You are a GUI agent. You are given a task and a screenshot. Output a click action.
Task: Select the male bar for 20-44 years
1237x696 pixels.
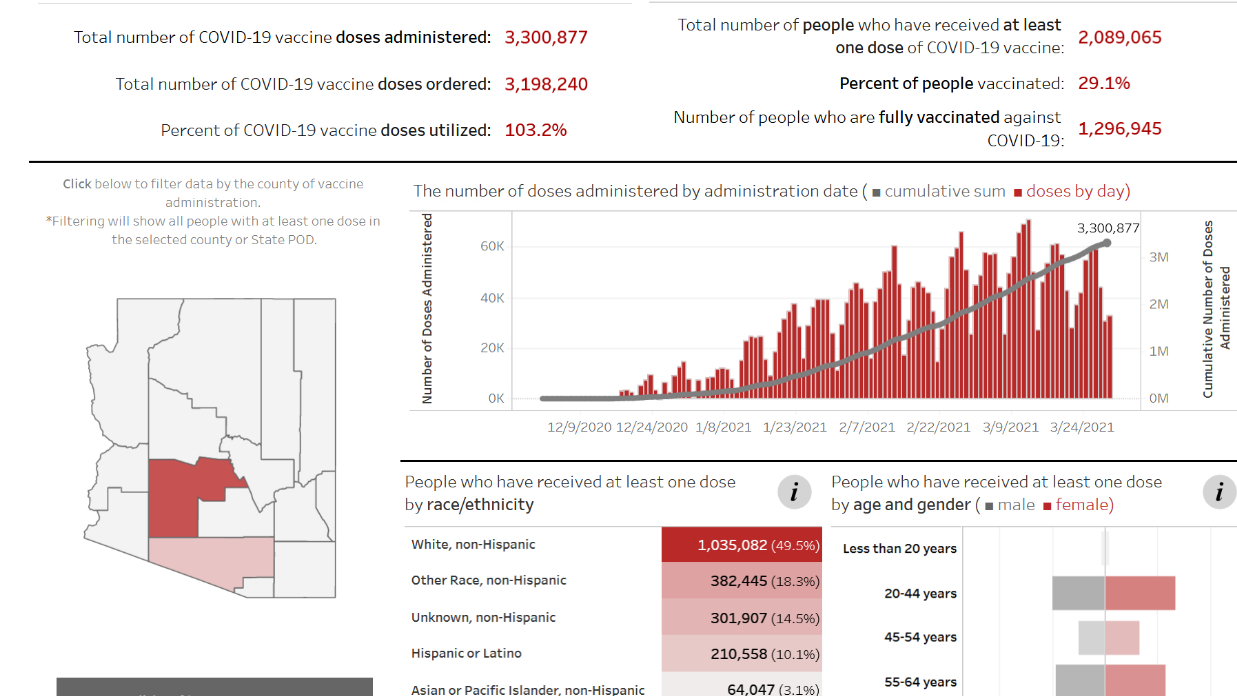1078,593
